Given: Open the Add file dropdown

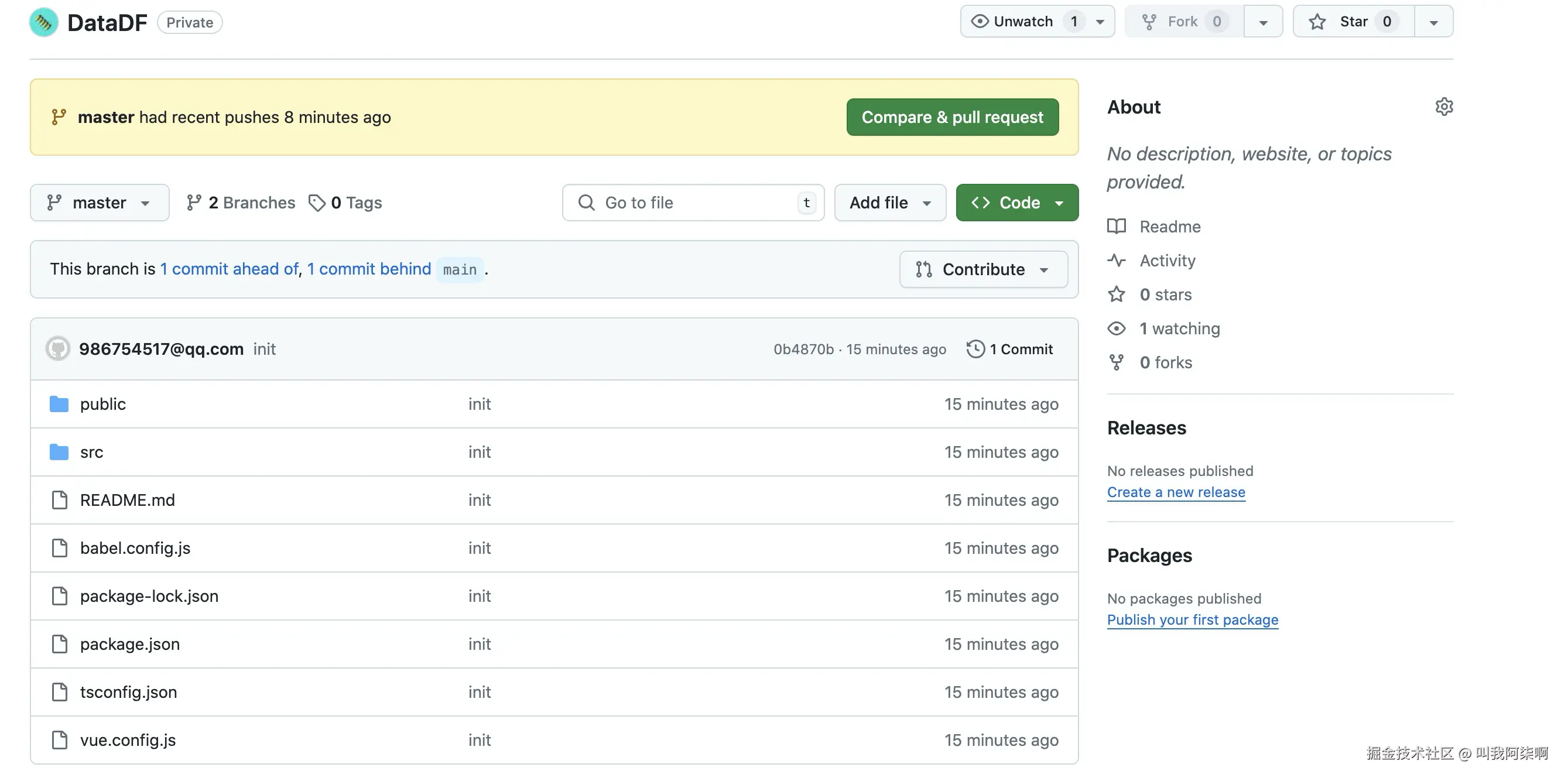Looking at the screenshot, I should (889, 203).
